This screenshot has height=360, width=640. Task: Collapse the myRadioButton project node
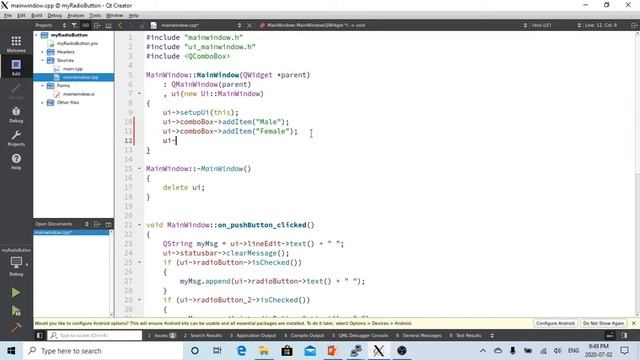point(36,35)
